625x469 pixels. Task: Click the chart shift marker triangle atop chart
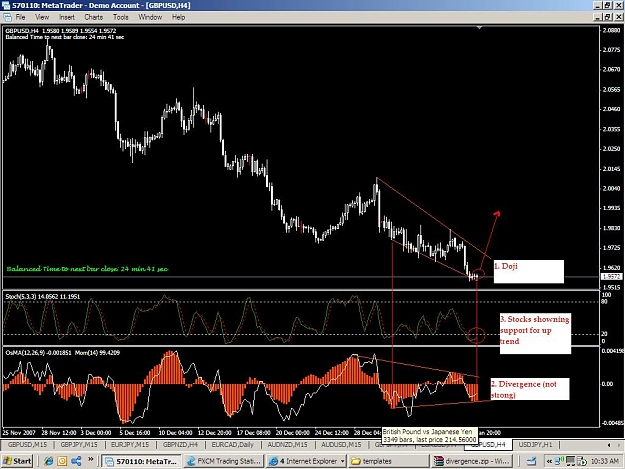tap(480, 27)
